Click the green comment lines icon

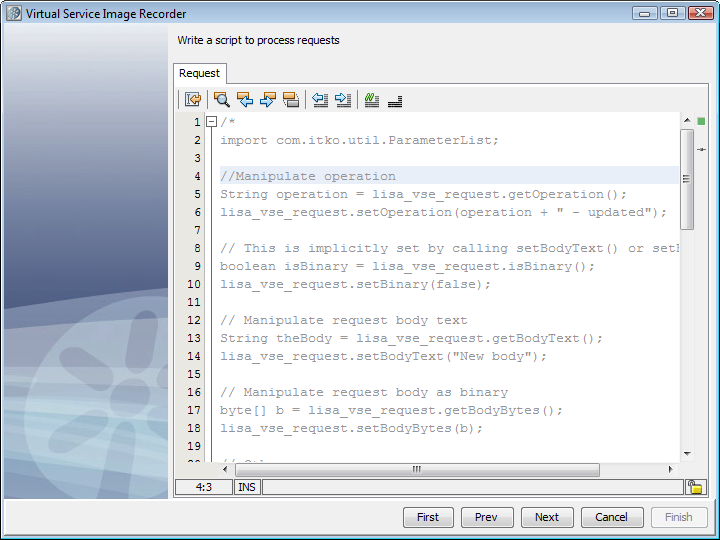click(x=371, y=99)
